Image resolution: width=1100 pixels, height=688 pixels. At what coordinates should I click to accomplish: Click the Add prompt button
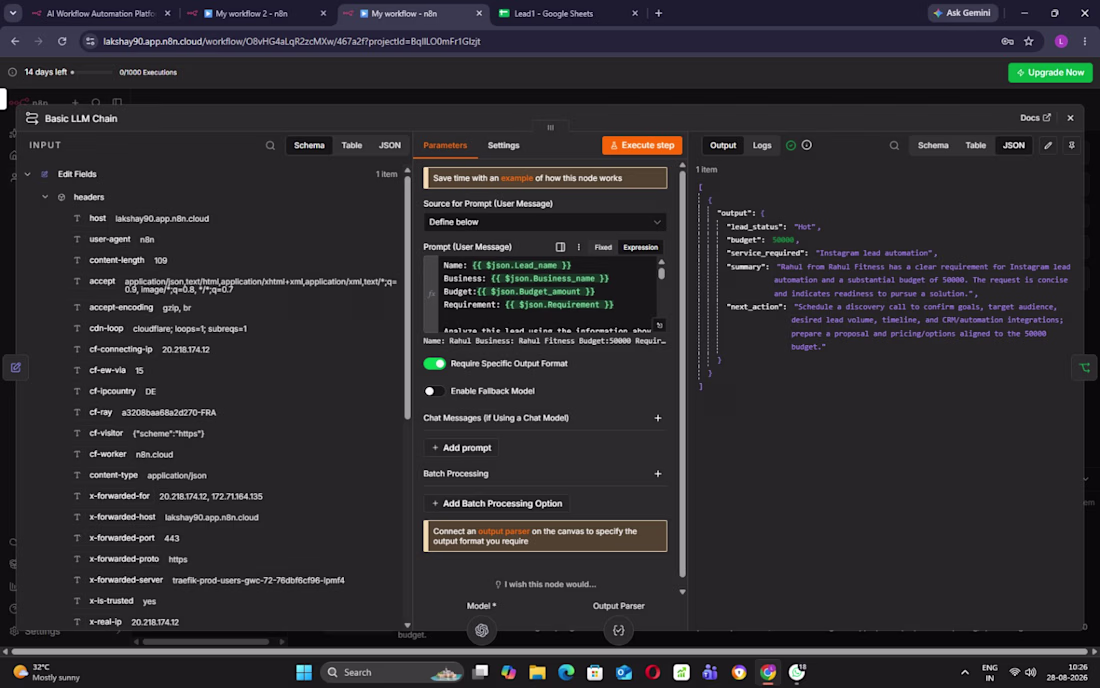[462, 447]
